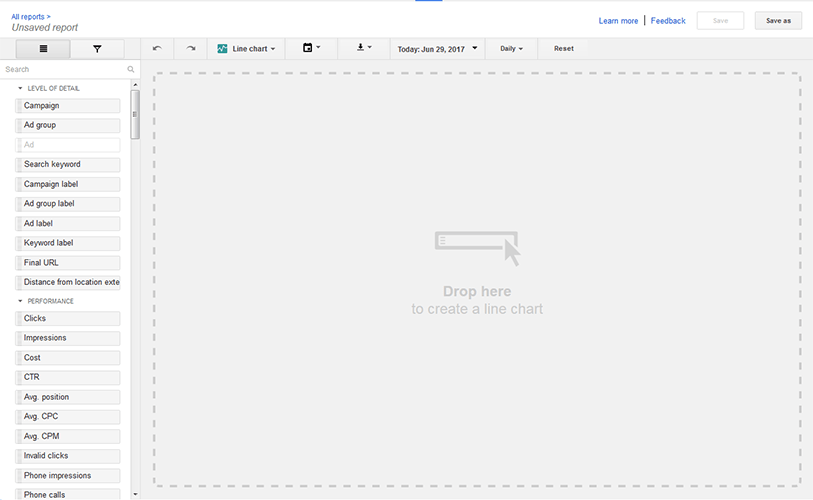The image size is (813, 500).
Task: Select the Avg. CPC metric tile
Action: click(68, 416)
